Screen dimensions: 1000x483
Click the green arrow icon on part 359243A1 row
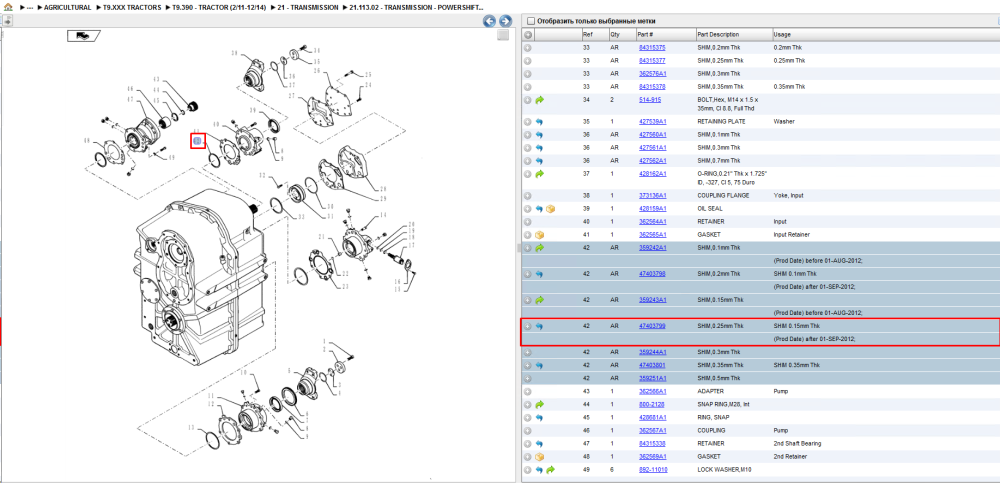tap(540, 300)
